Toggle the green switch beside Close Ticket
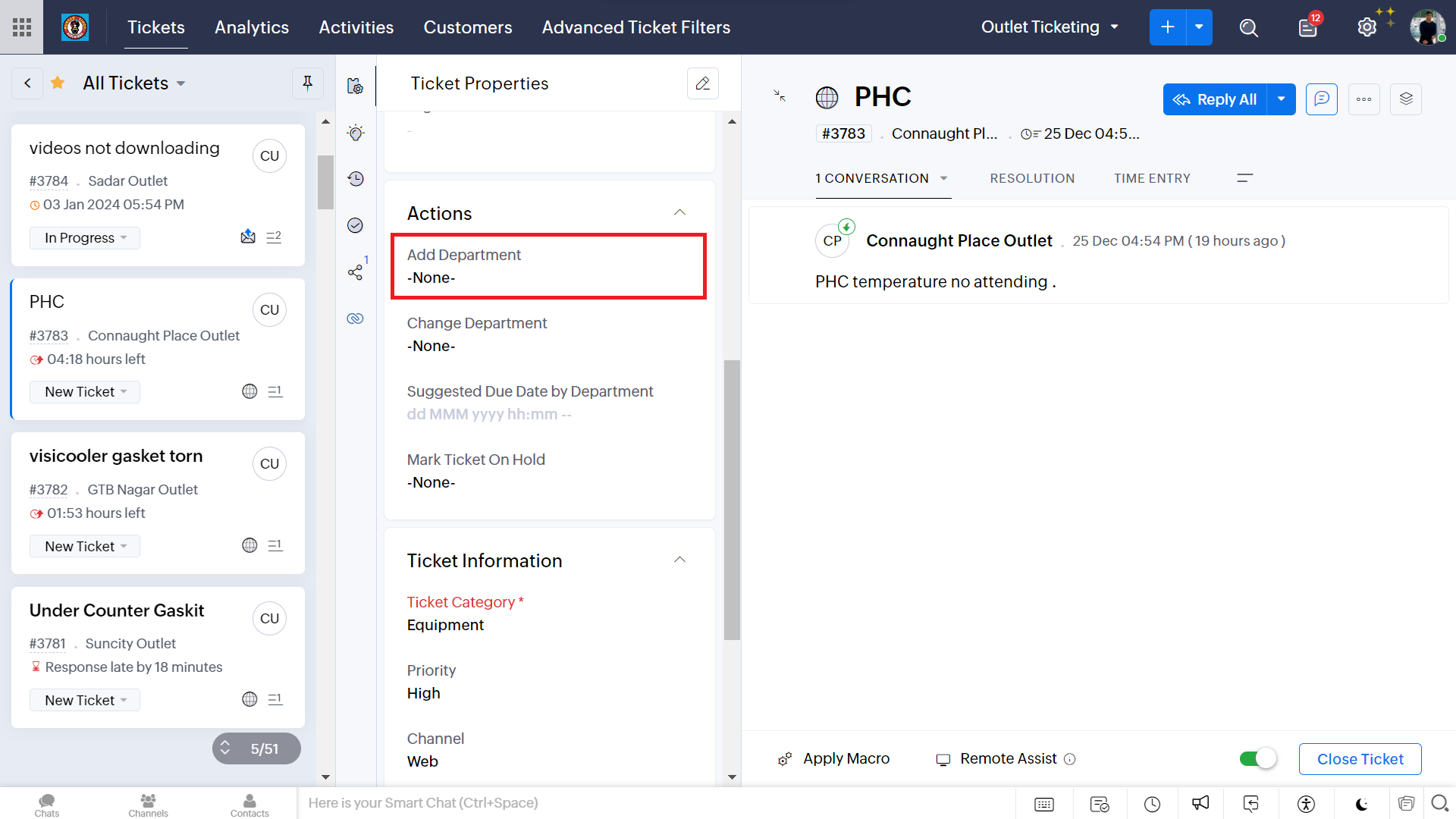 1258,759
